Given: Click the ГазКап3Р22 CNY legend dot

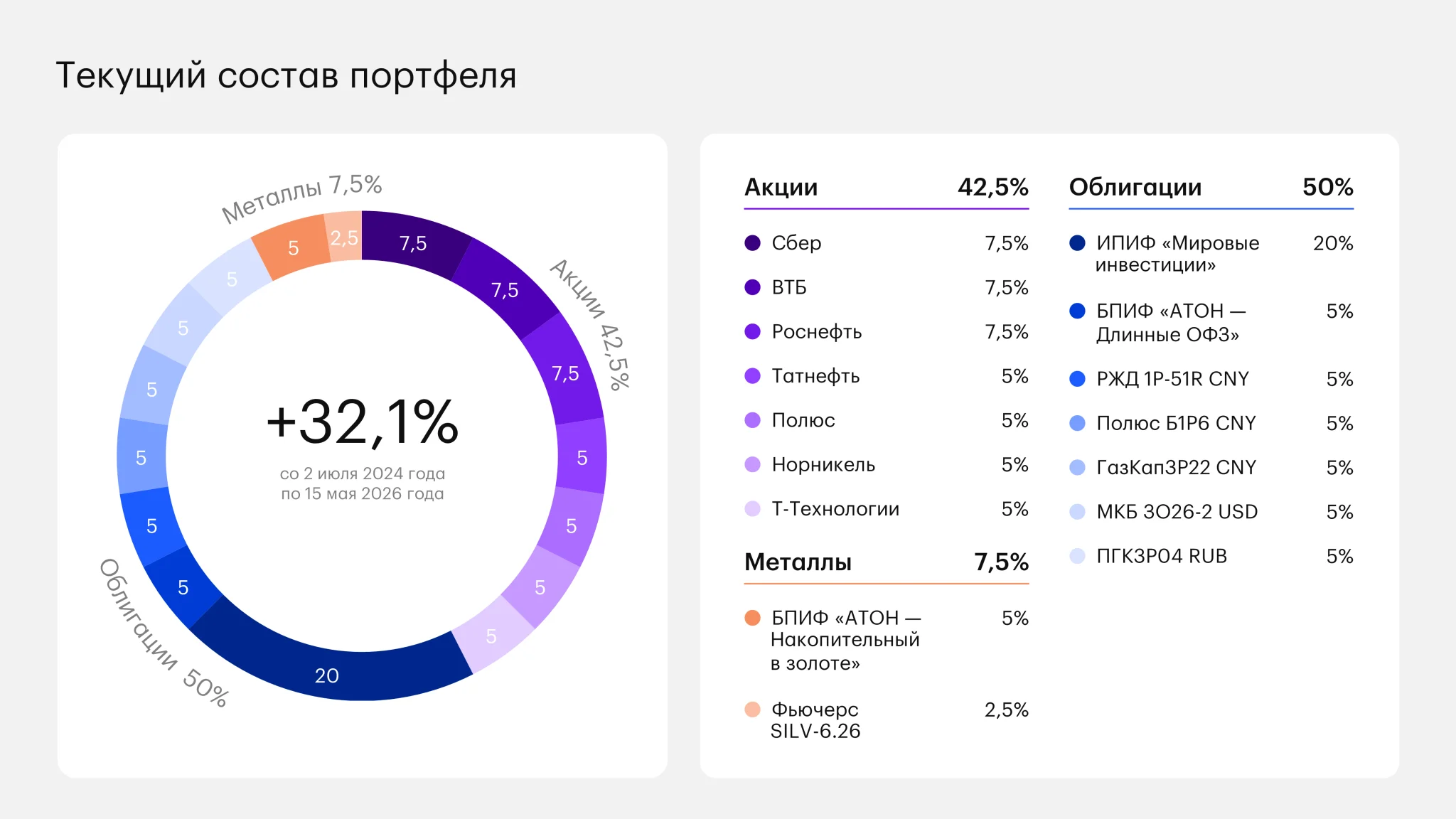Looking at the screenshot, I should point(1077,467).
